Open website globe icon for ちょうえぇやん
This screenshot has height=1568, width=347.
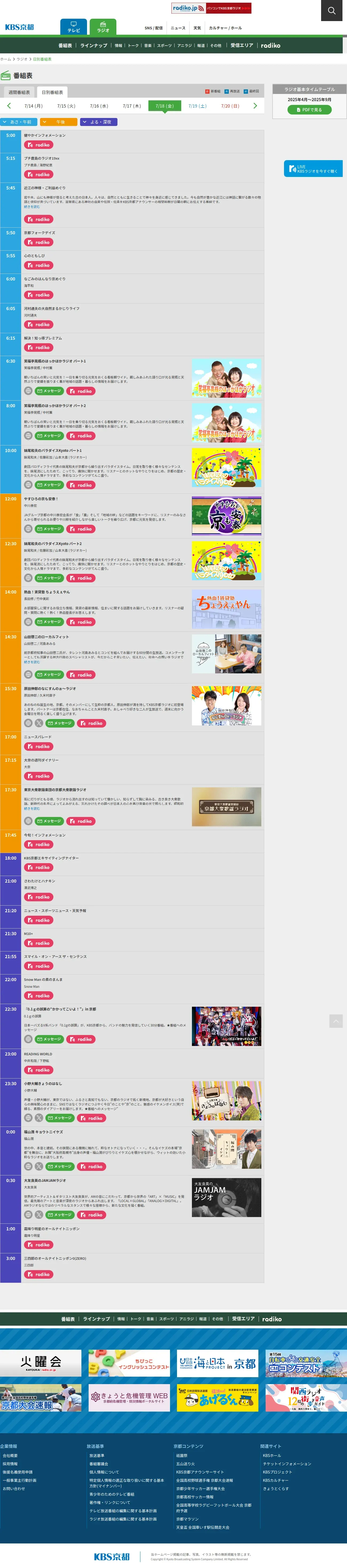point(28,622)
